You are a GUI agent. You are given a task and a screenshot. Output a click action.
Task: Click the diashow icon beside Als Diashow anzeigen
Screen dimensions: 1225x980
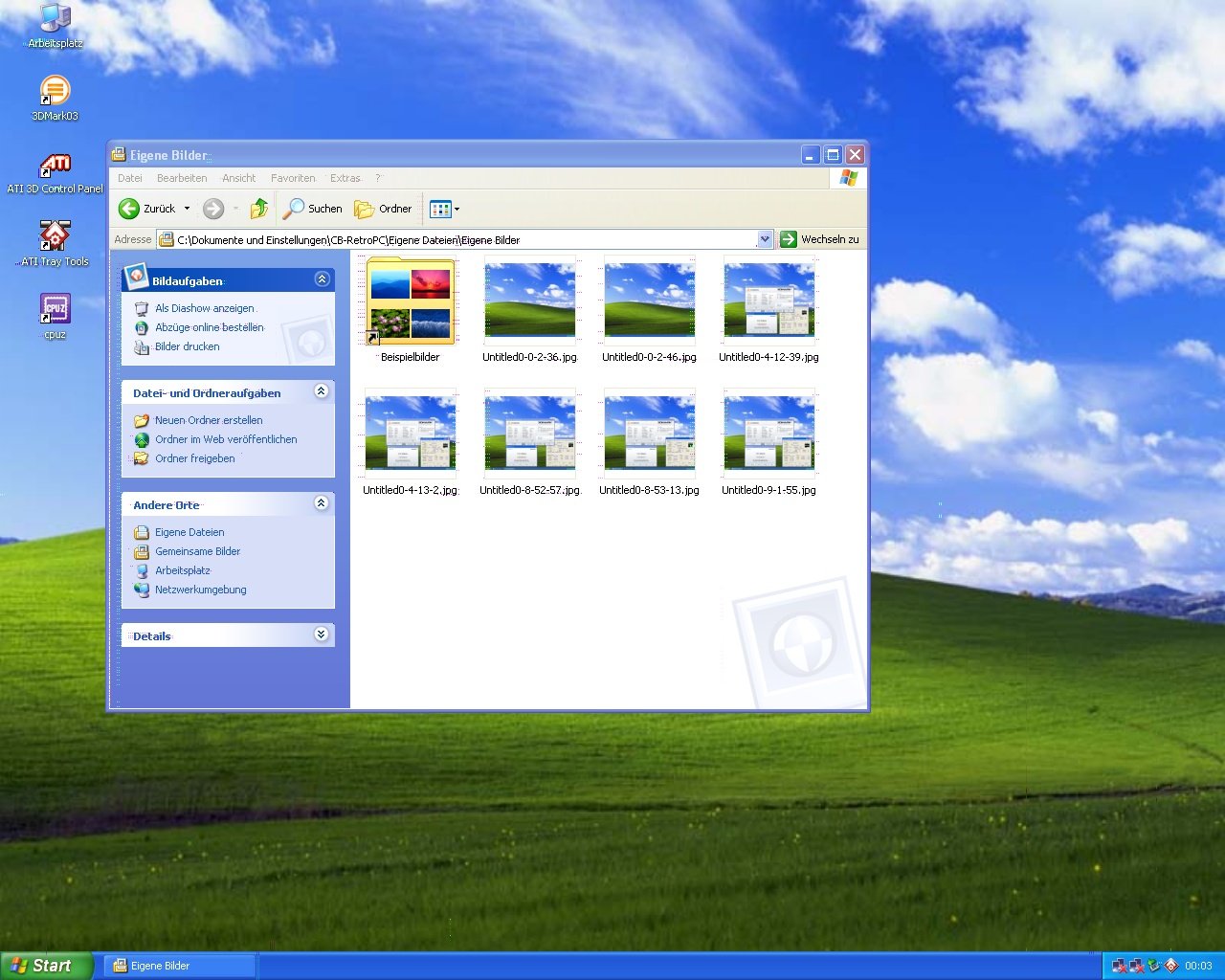142,308
